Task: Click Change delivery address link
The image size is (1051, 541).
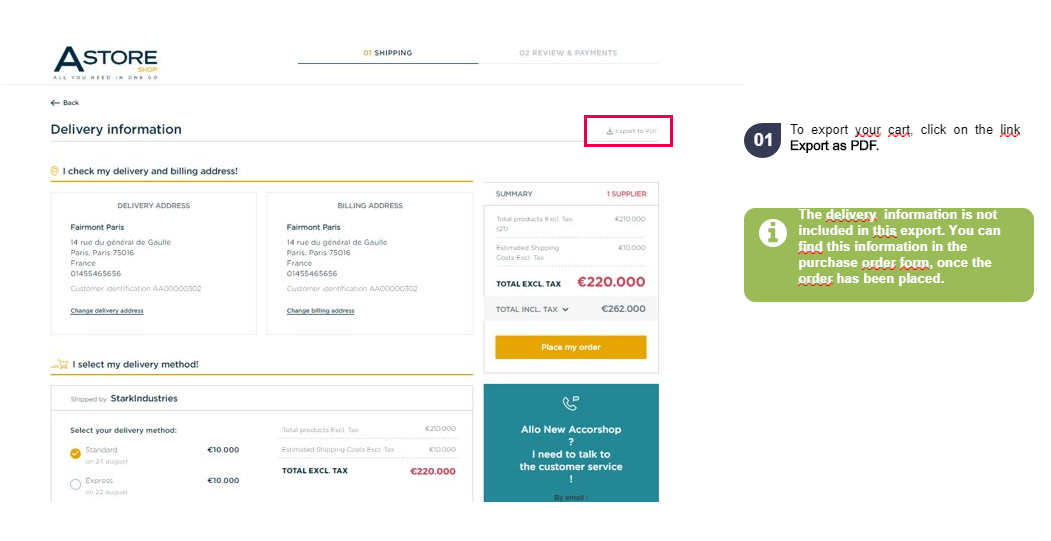Action: click(107, 311)
